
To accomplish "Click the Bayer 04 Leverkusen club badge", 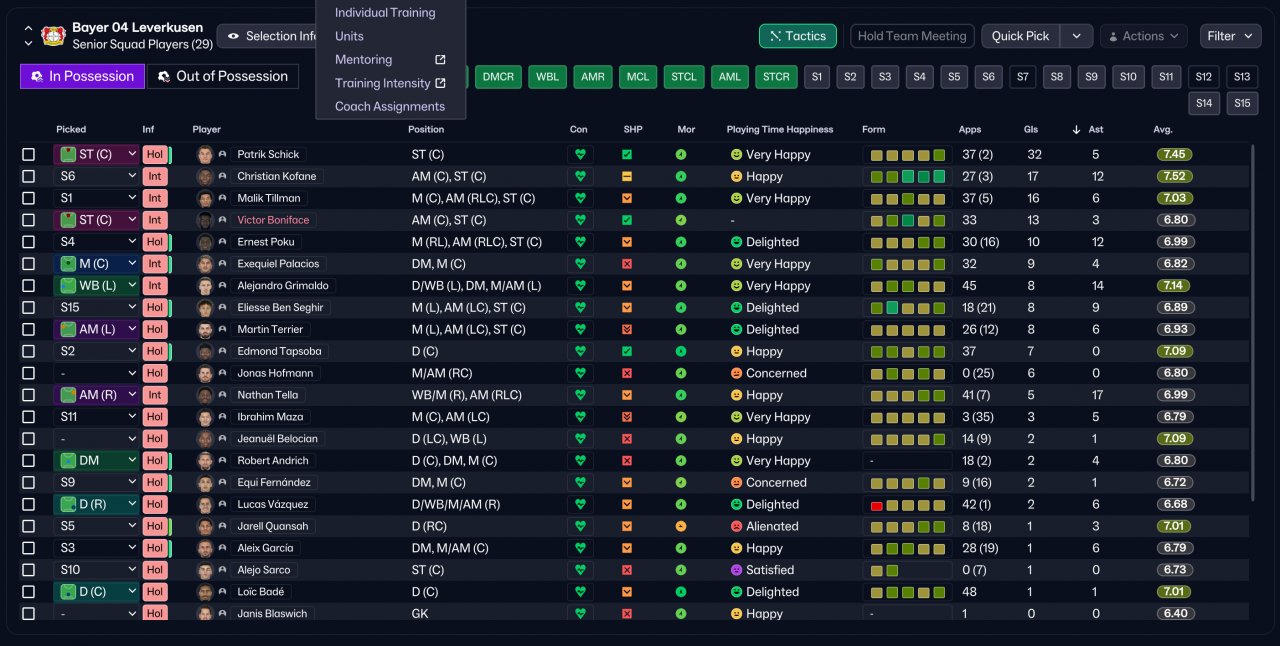I will 53,36.
